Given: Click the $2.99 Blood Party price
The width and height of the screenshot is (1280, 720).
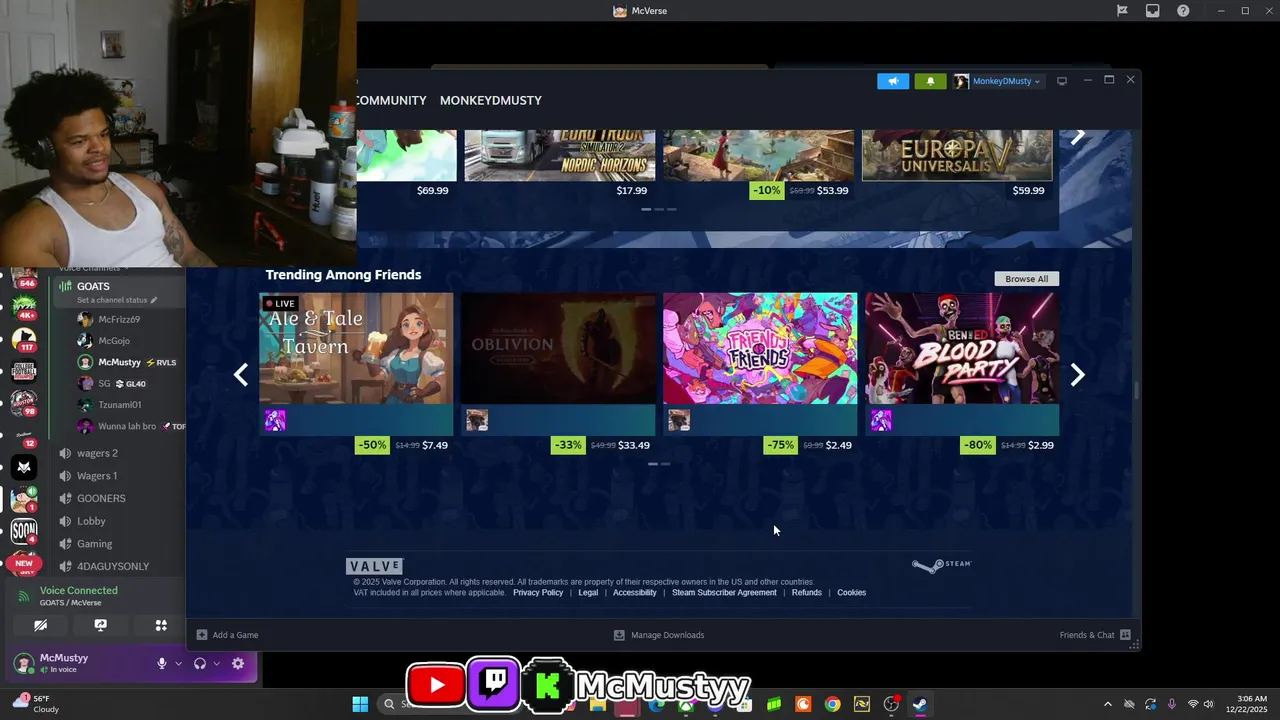Looking at the screenshot, I should pyautogui.click(x=1041, y=445).
